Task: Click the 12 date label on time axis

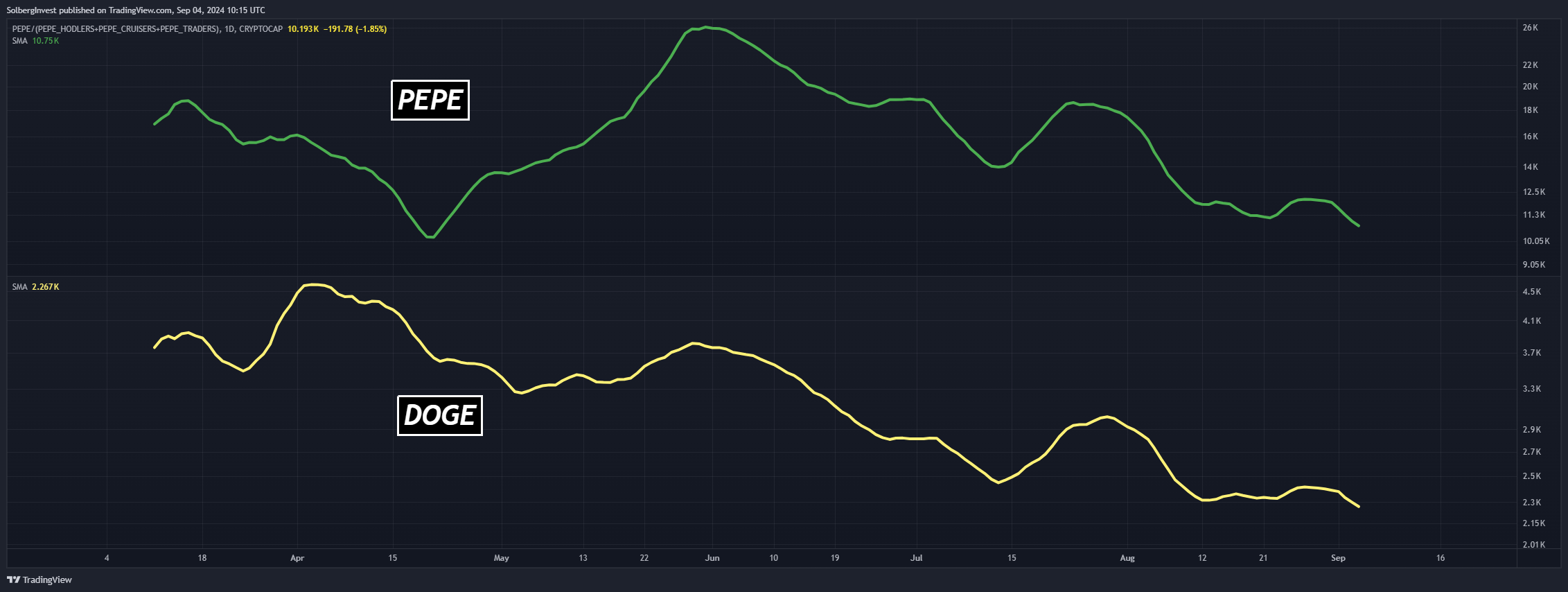Action: click(x=1202, y=558)
